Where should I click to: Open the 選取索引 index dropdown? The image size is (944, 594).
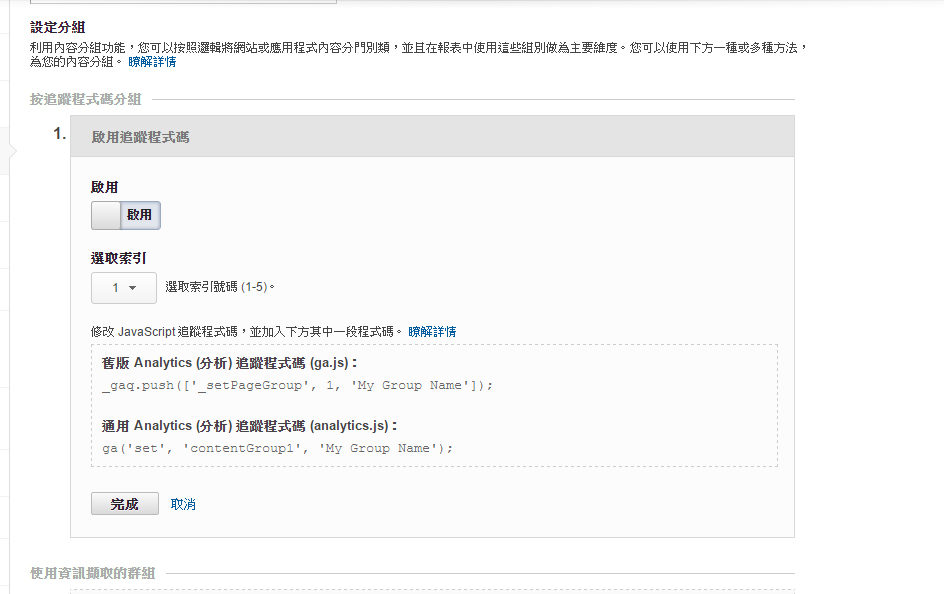124,288
